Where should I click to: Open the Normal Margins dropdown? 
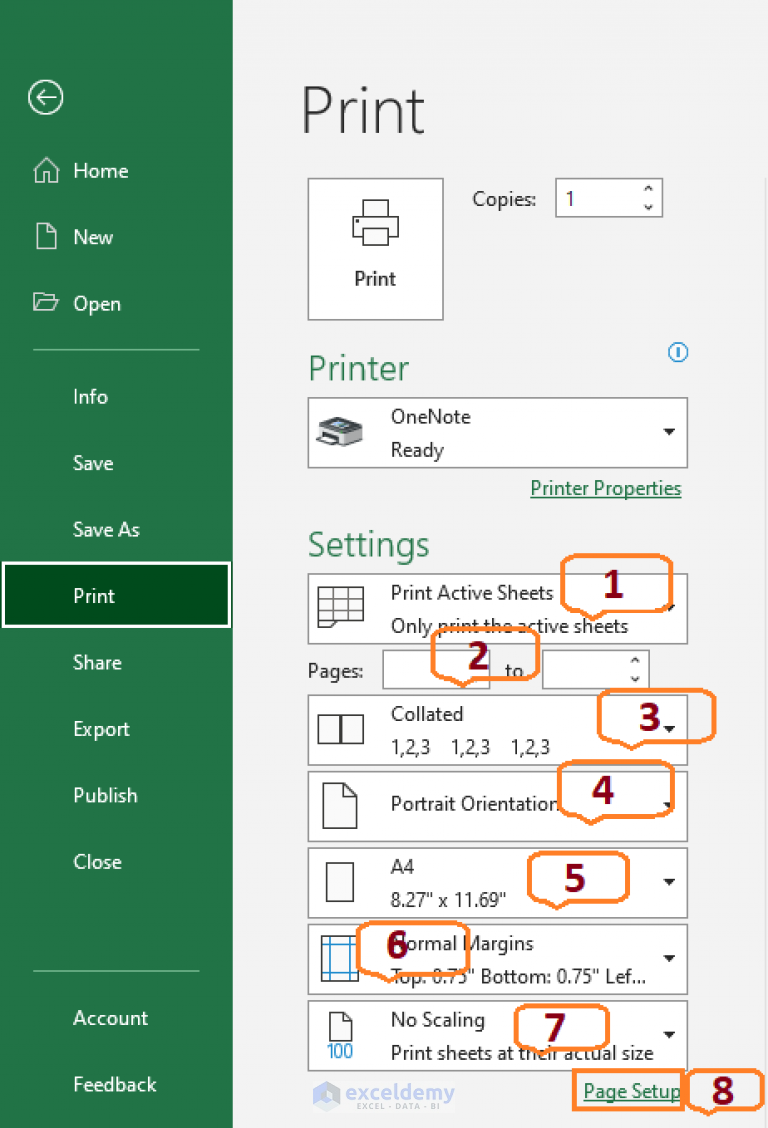[x=669, y=958]
